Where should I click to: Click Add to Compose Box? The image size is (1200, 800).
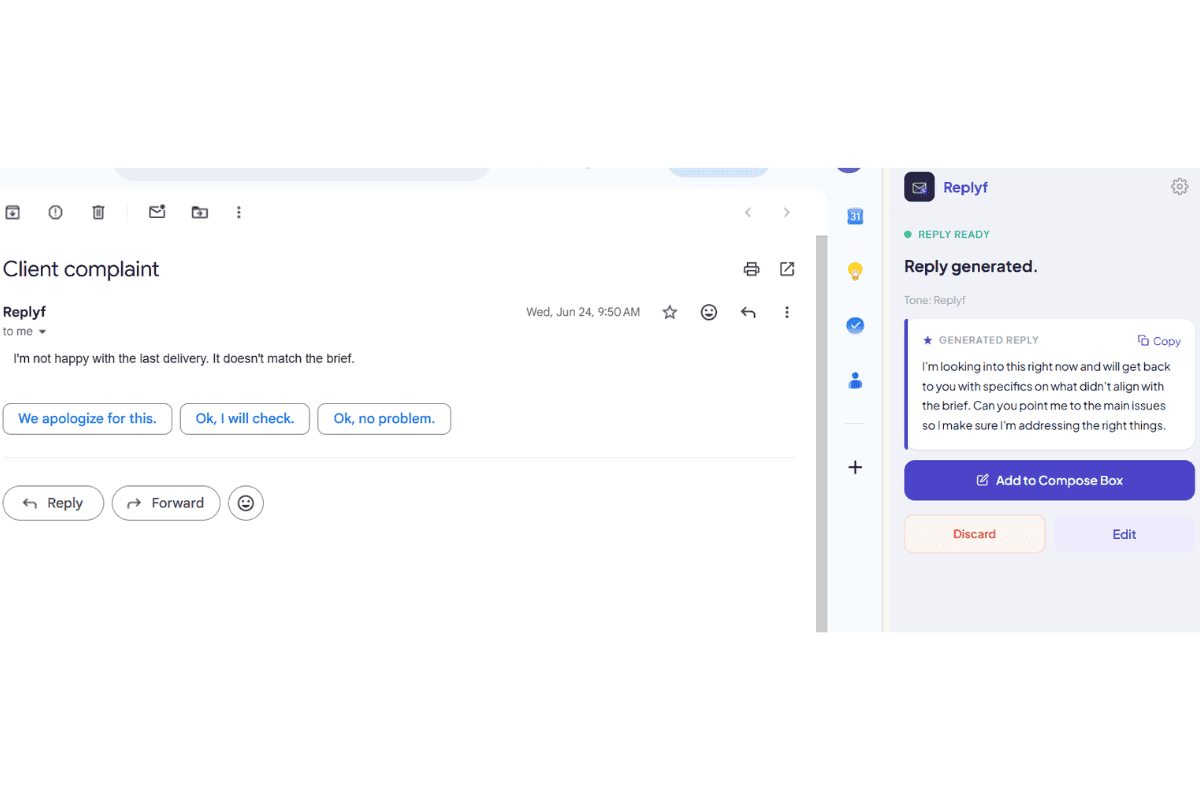click(1049, 480)
